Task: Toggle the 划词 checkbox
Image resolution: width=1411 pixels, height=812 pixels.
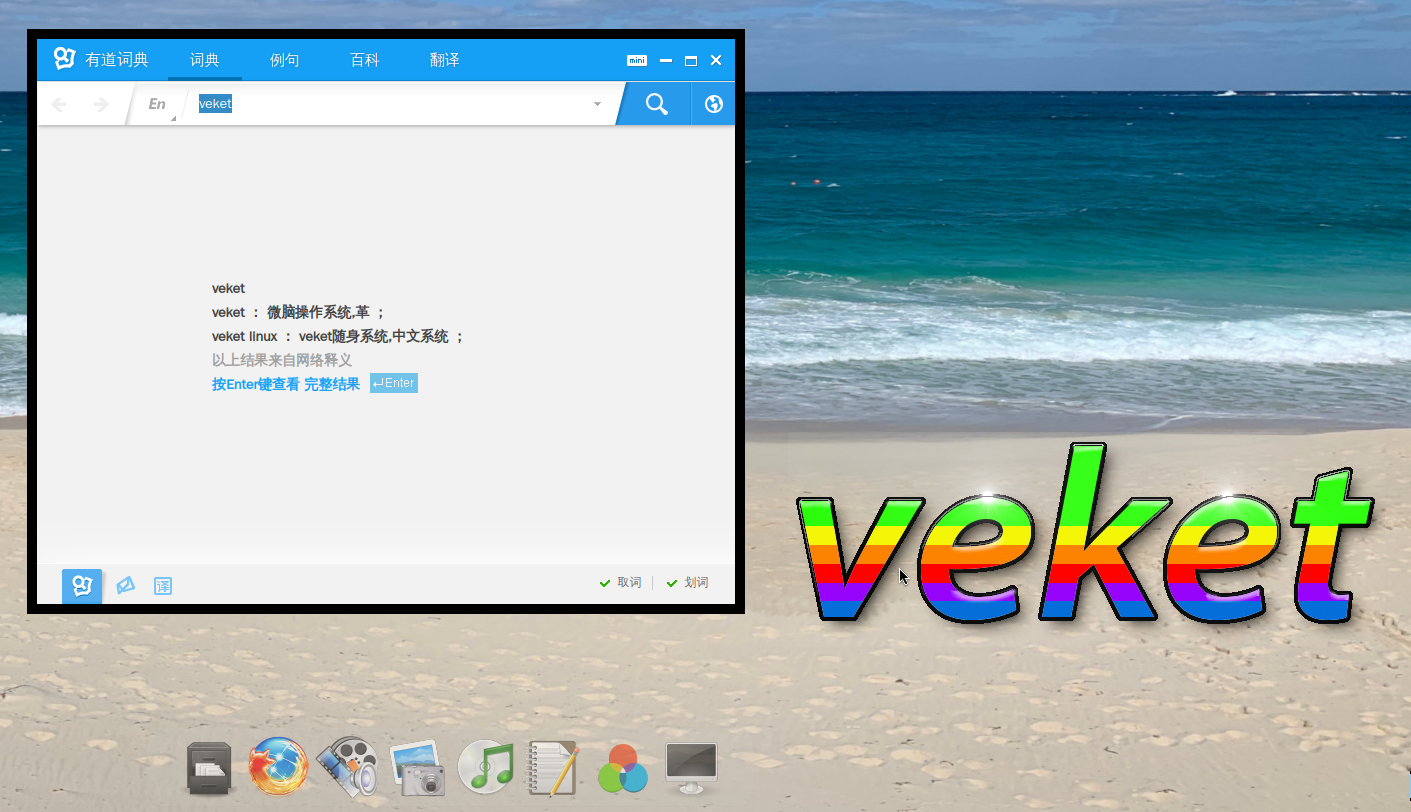Action: (687, 583)
